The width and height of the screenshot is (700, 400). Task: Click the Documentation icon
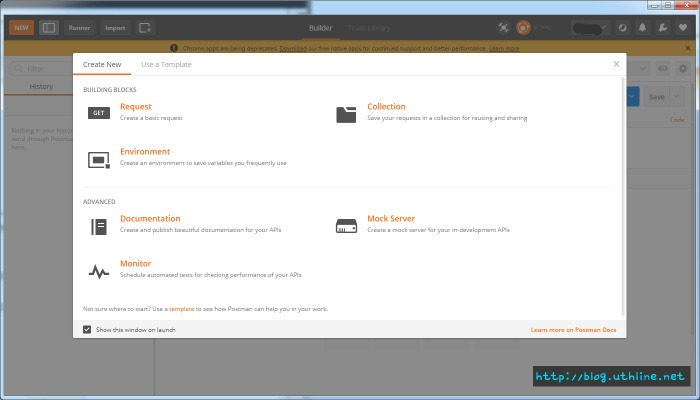[99, 227]
